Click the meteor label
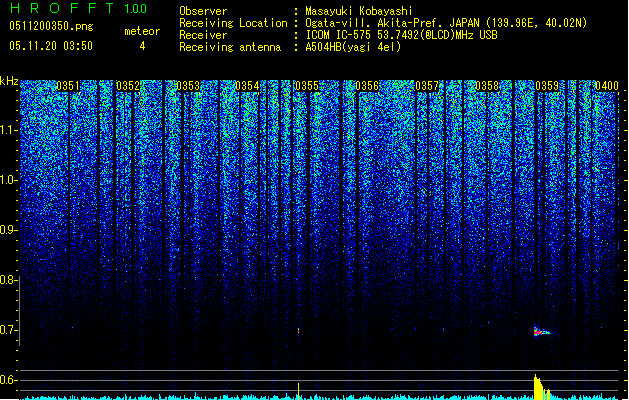 (142, 31)
